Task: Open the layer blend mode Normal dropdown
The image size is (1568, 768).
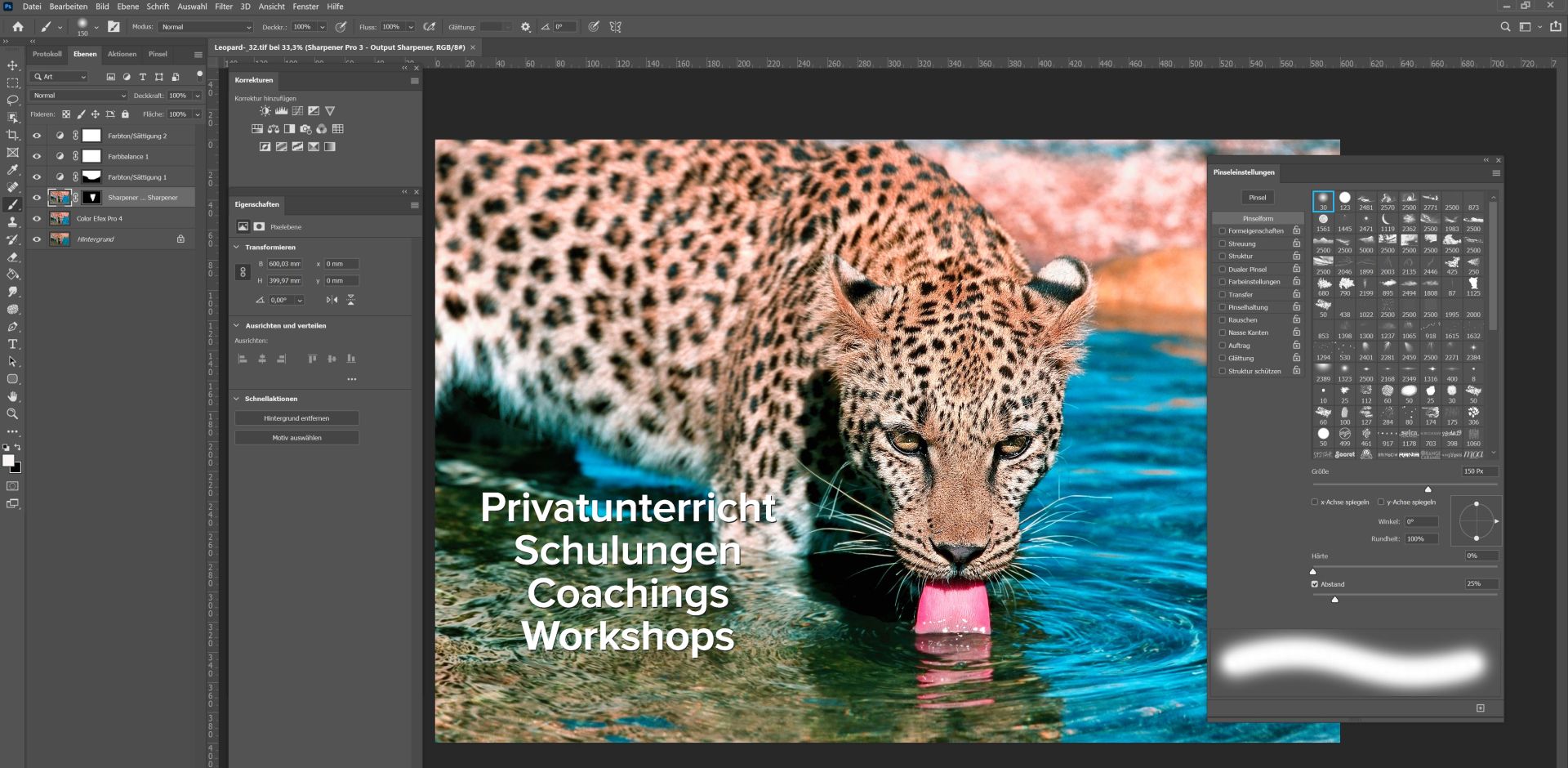Action: [x=79, y=96]
